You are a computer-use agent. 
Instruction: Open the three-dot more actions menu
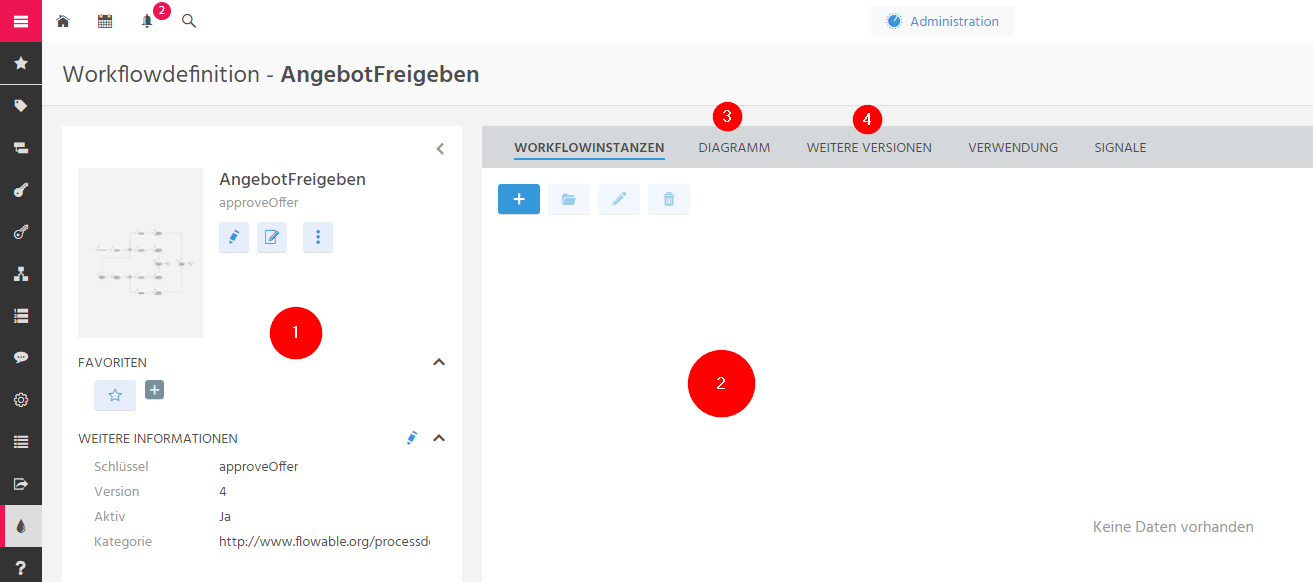(x=318, y=237)
